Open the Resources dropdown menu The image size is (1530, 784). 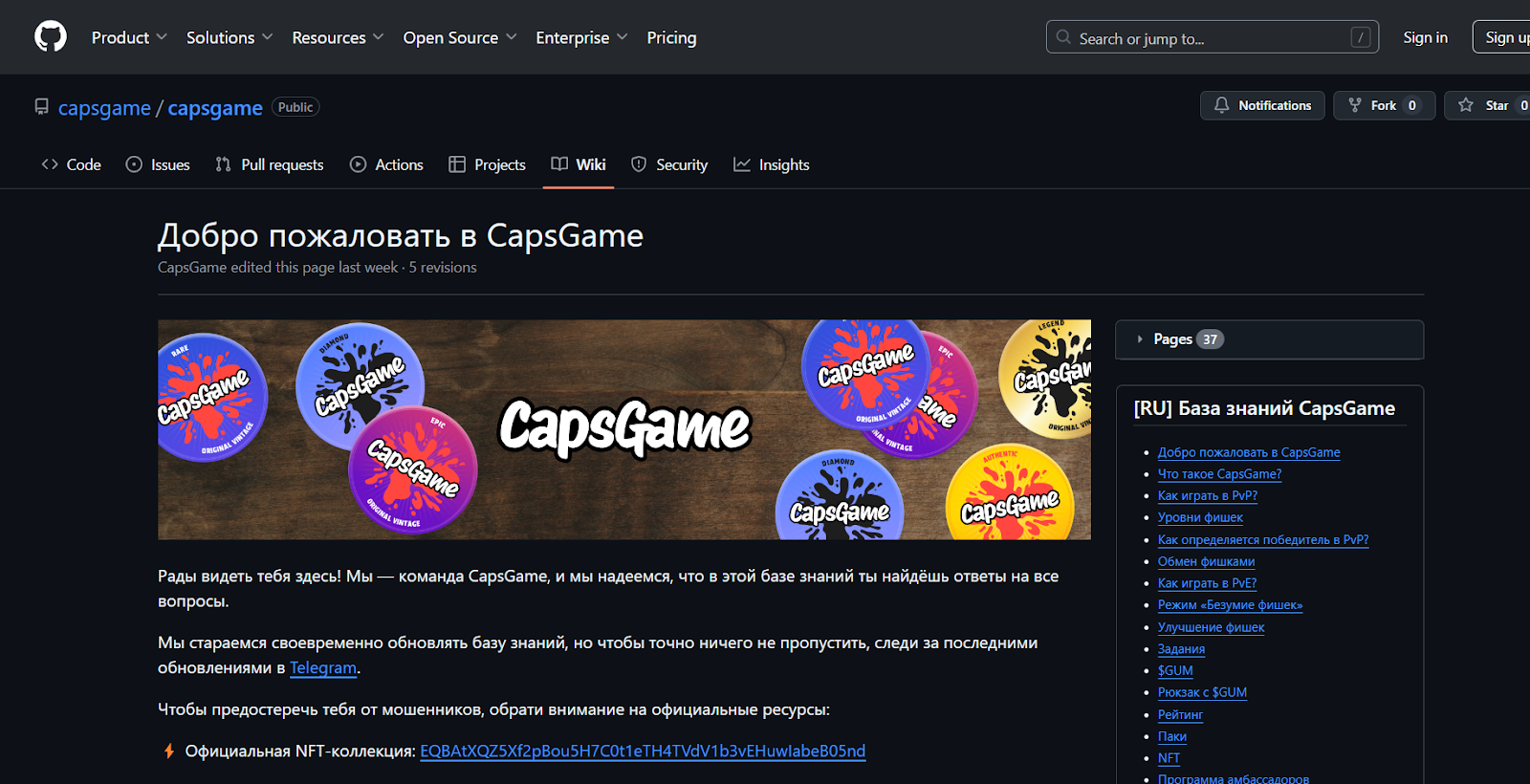(338, 37)
